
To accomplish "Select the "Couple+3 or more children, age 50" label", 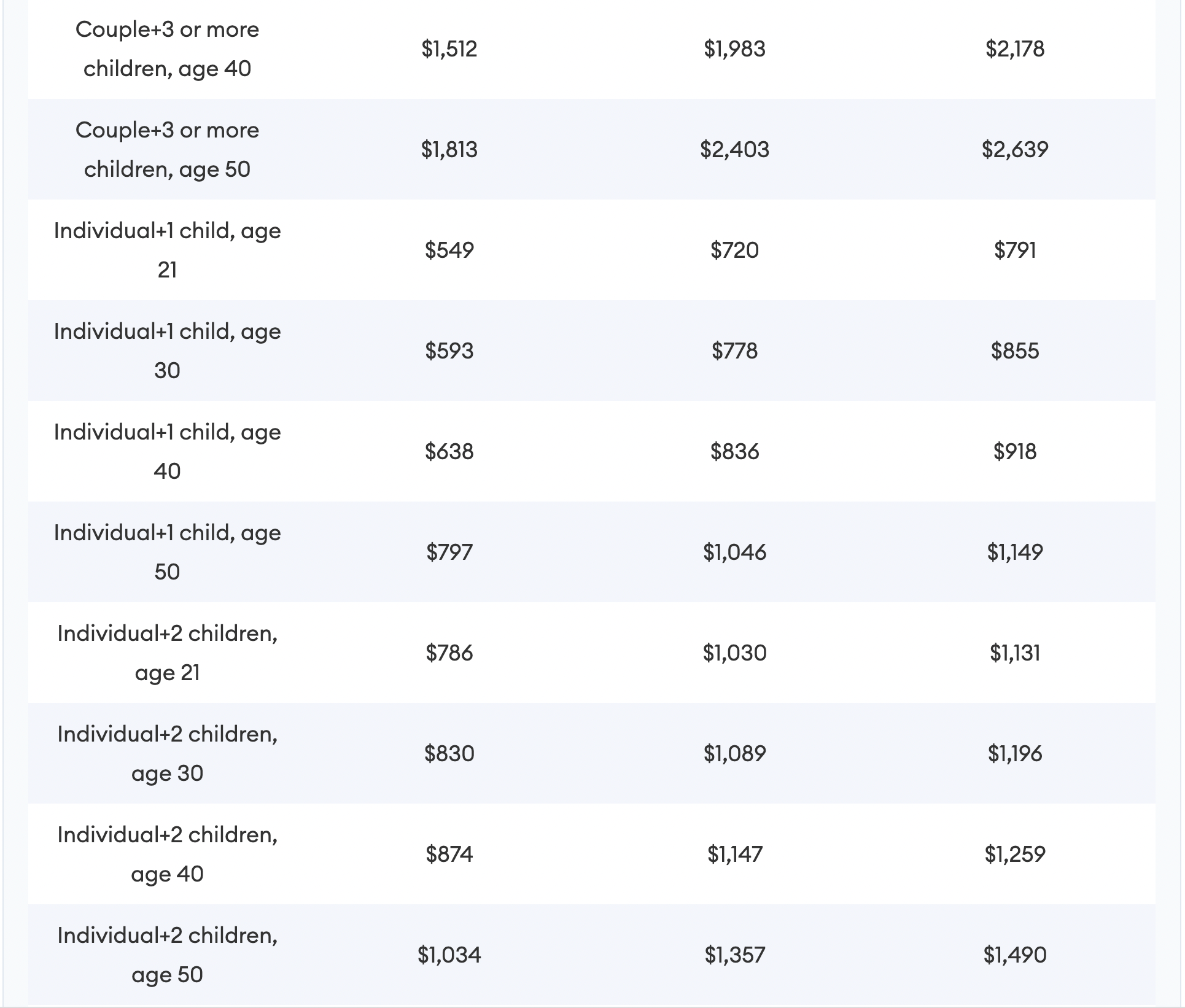I will [167, 150].
